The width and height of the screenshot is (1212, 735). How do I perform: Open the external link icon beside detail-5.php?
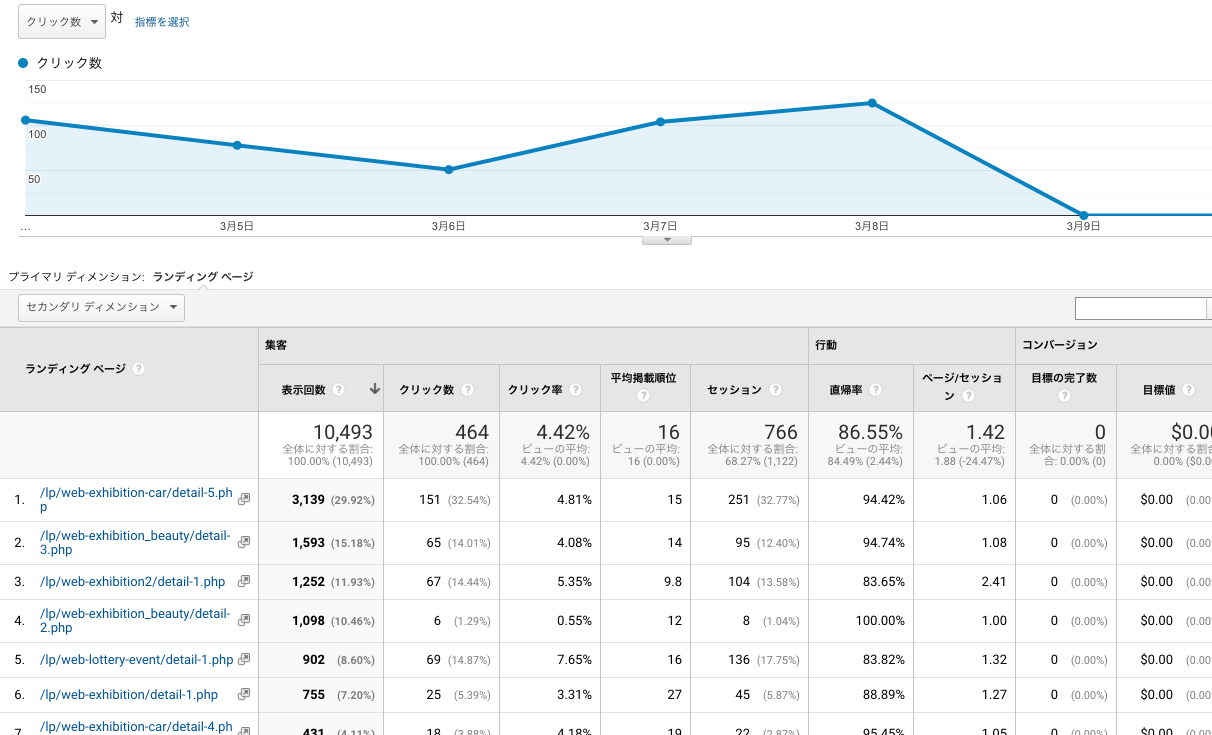click(243, 499)
